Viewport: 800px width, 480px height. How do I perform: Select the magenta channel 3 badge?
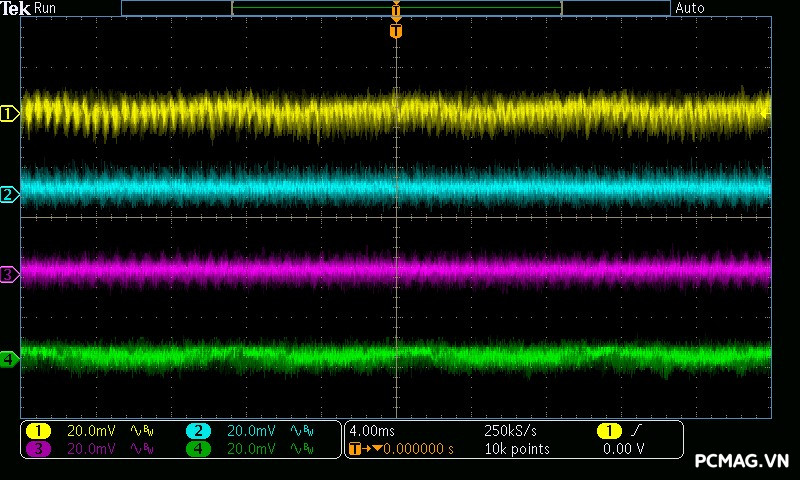coord(37,449)
